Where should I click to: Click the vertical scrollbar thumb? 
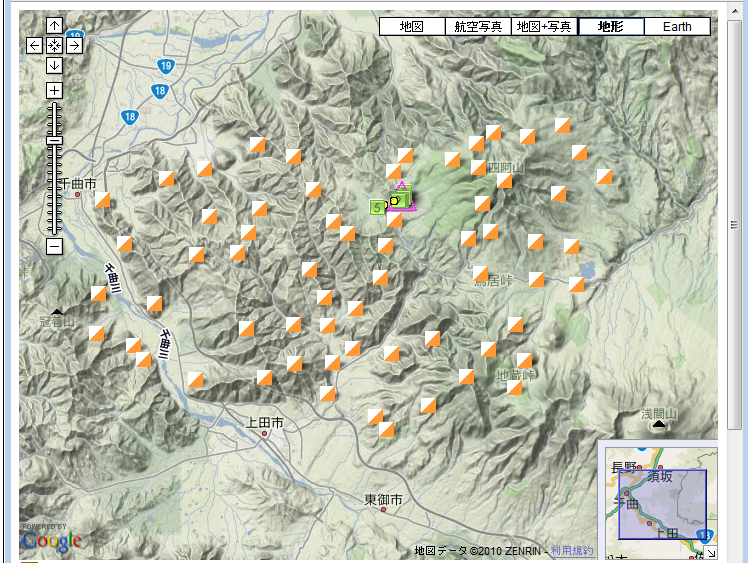734,224
